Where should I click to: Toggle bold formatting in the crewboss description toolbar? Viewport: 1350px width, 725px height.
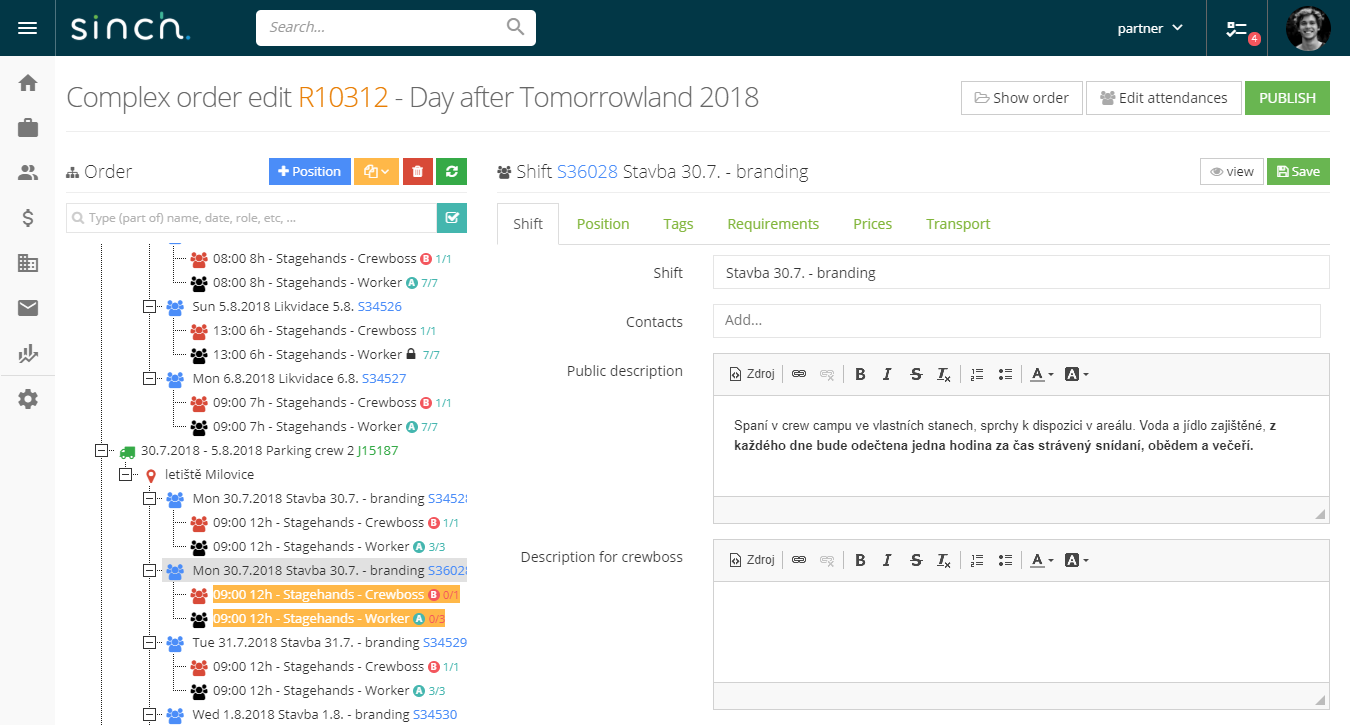click(860, 559)
